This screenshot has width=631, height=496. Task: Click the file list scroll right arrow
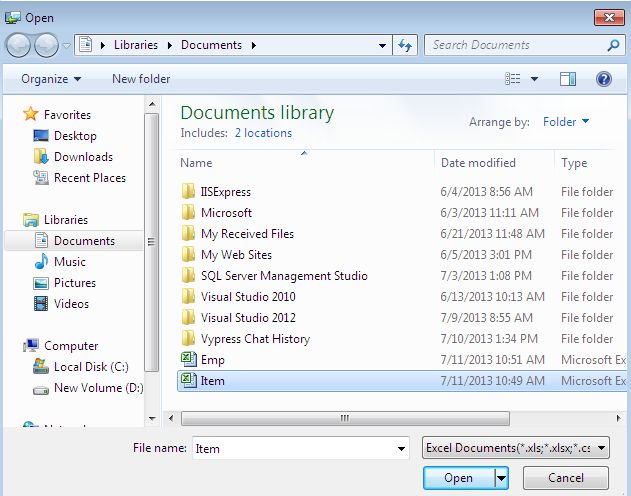618,418
